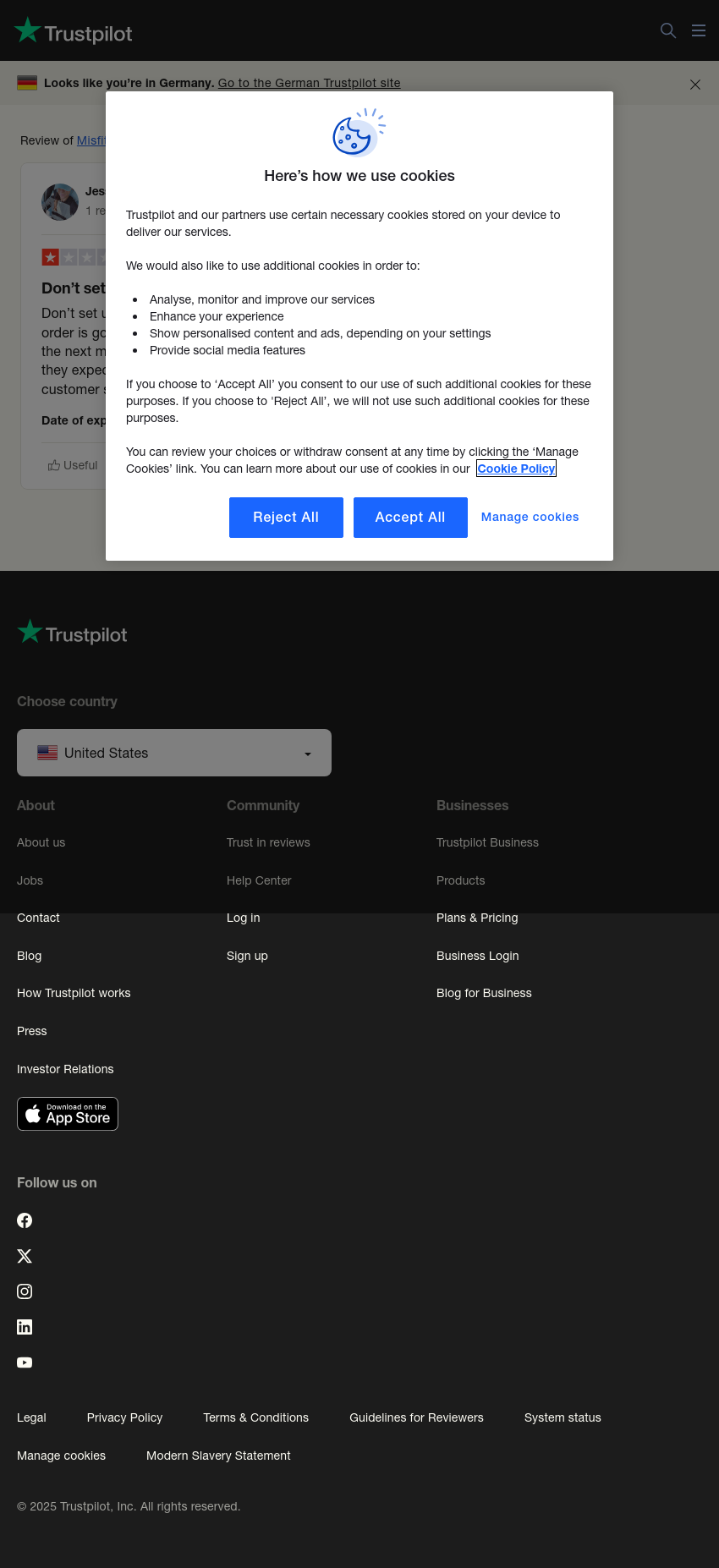Open the X (Twitter) icon

tap(25, 1256)
